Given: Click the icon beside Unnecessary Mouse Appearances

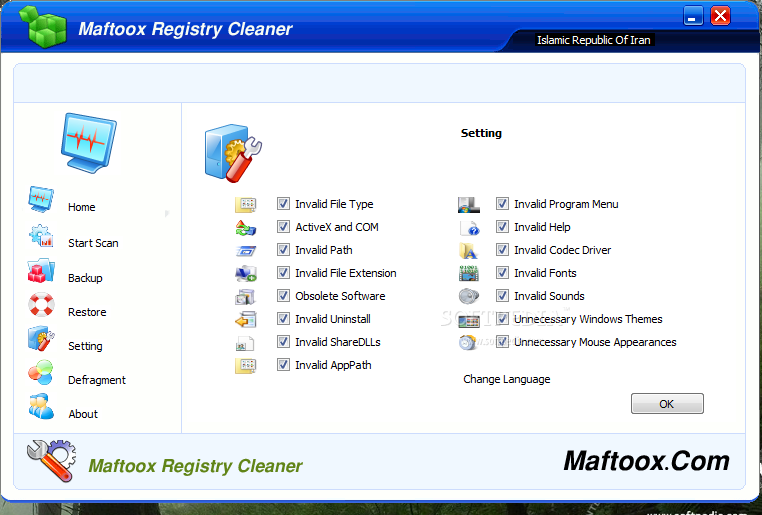Looking at the screenshot, I should coord(468,343).
